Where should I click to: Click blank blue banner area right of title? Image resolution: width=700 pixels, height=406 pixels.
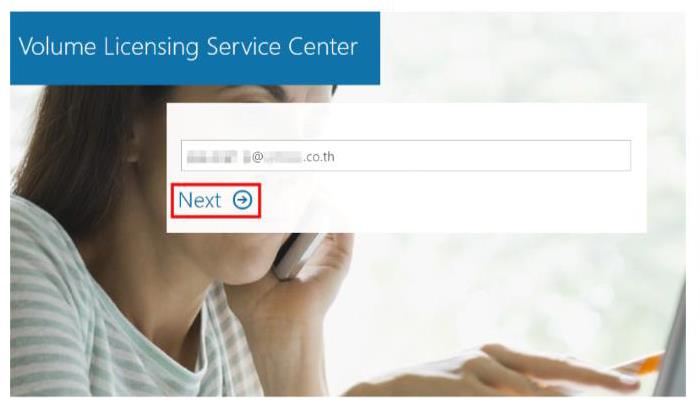click(x=369, y=48)
